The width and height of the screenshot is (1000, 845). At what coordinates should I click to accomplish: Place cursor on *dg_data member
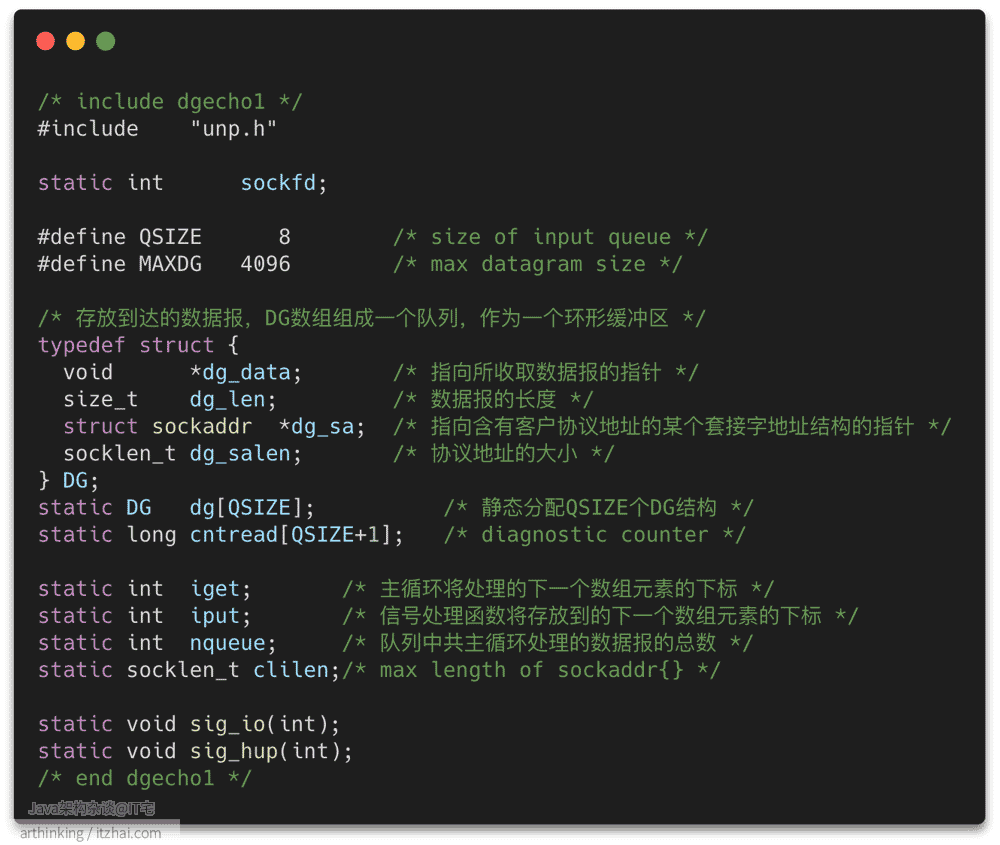click(240, 372)
